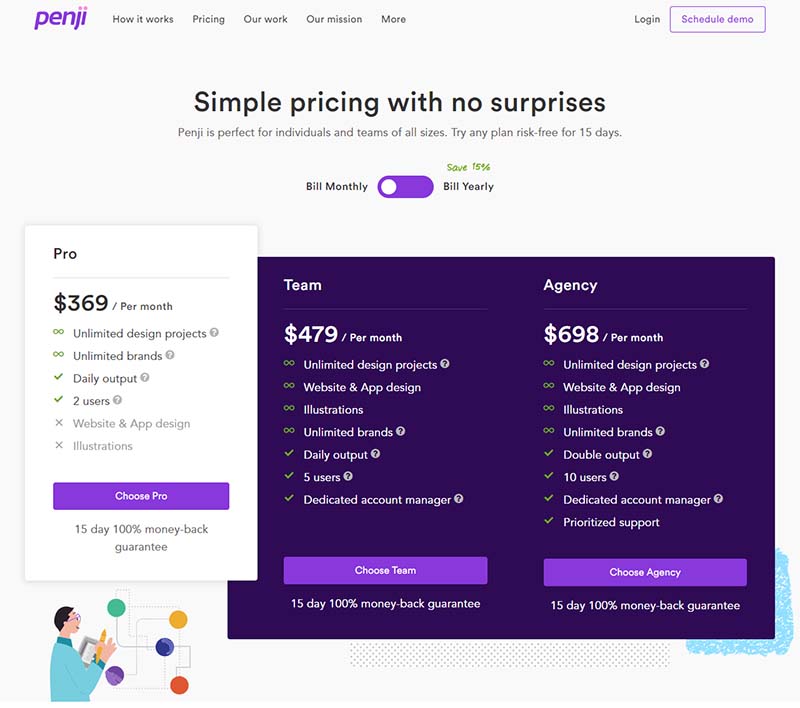
Task: Select the Bill Monthly label
Action: [337, 187]
